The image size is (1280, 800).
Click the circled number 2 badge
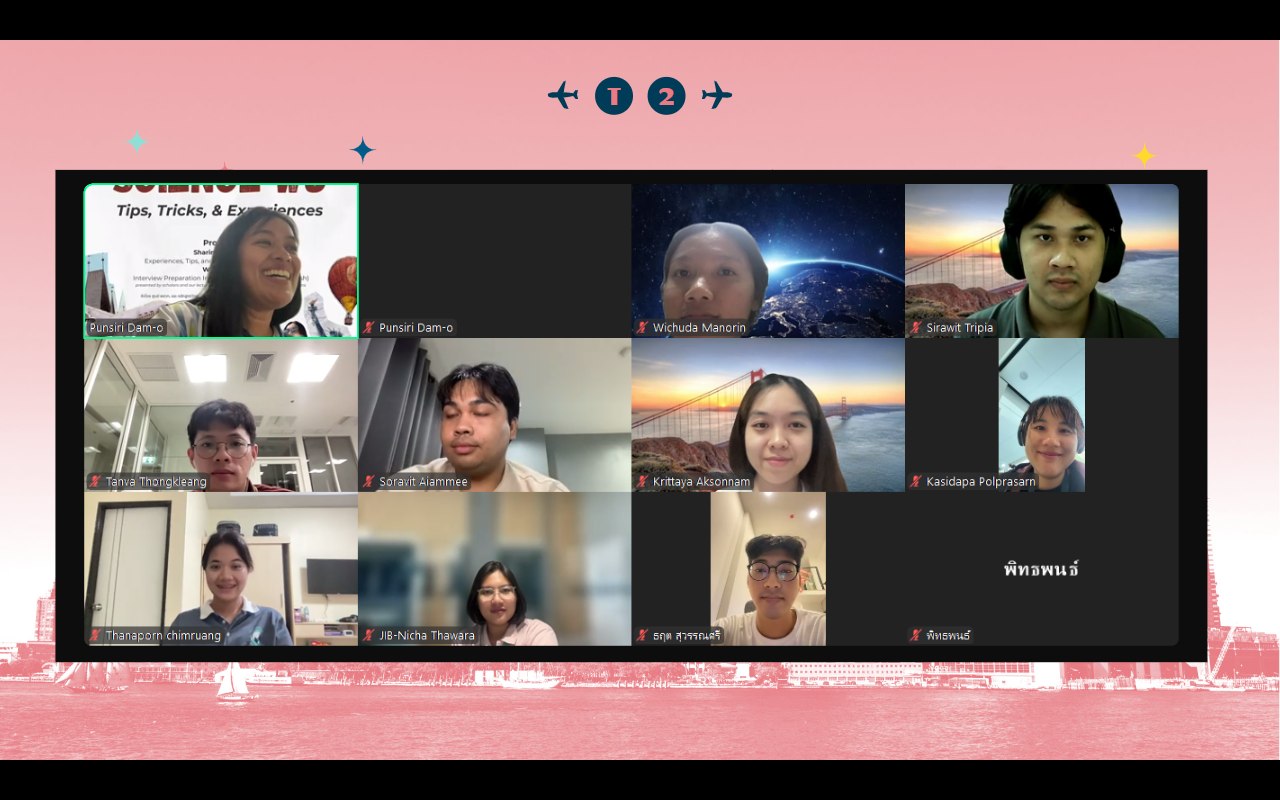pos(666,96)
